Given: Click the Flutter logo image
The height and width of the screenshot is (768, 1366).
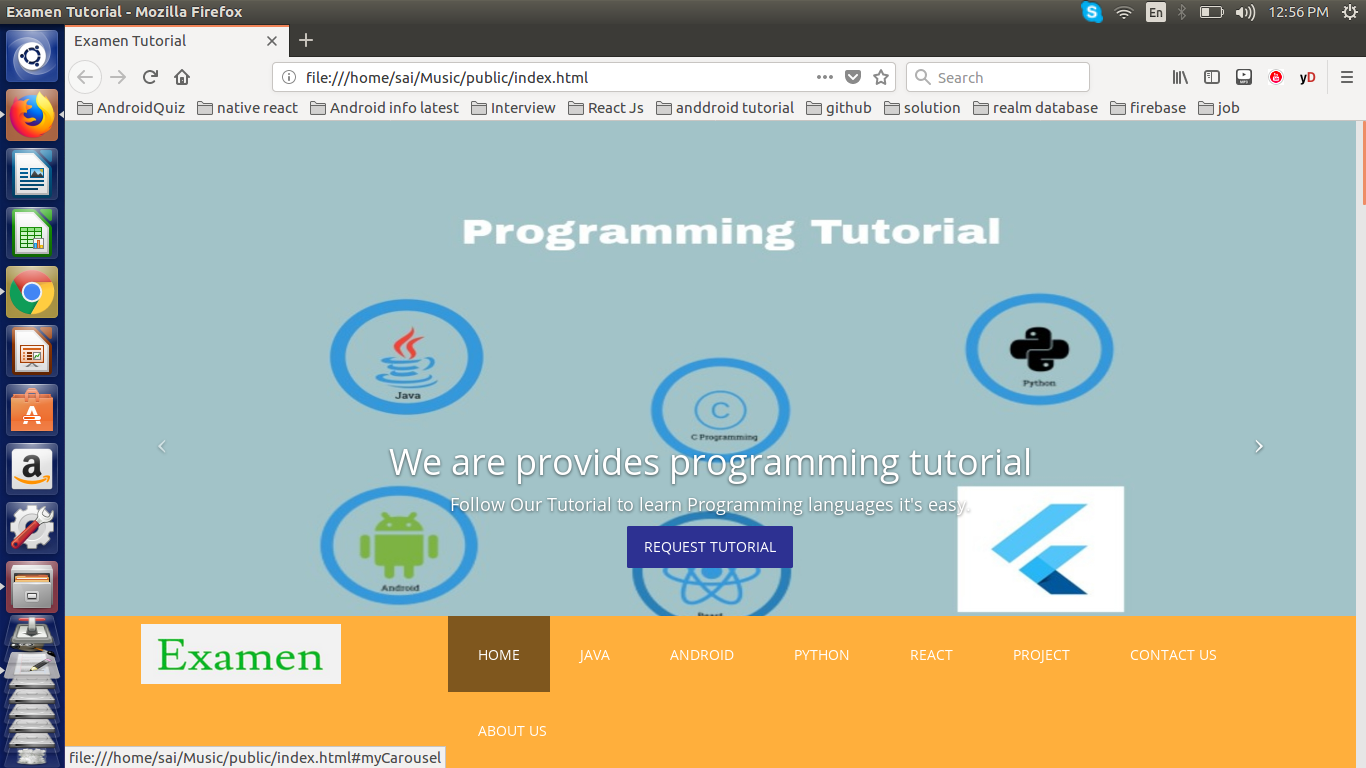Looking at the screenshot, I should pos(1040,549).
